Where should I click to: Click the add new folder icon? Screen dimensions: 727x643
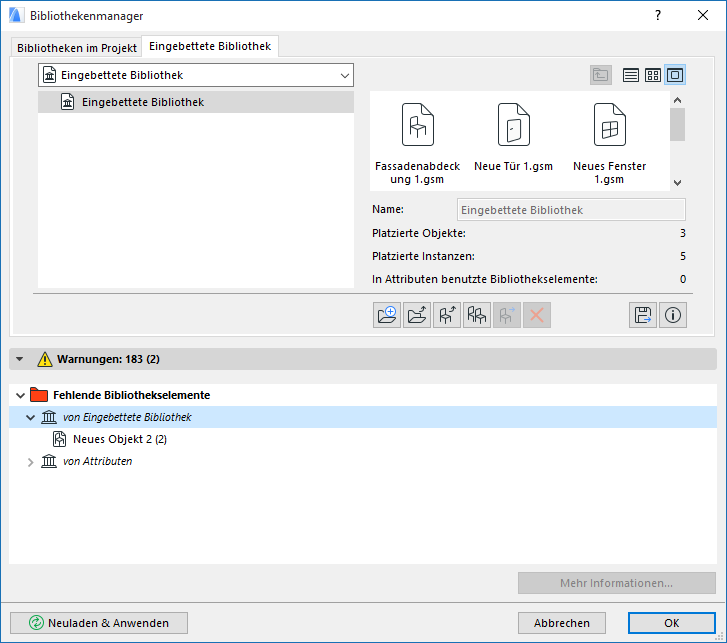(x=387, y=315)
